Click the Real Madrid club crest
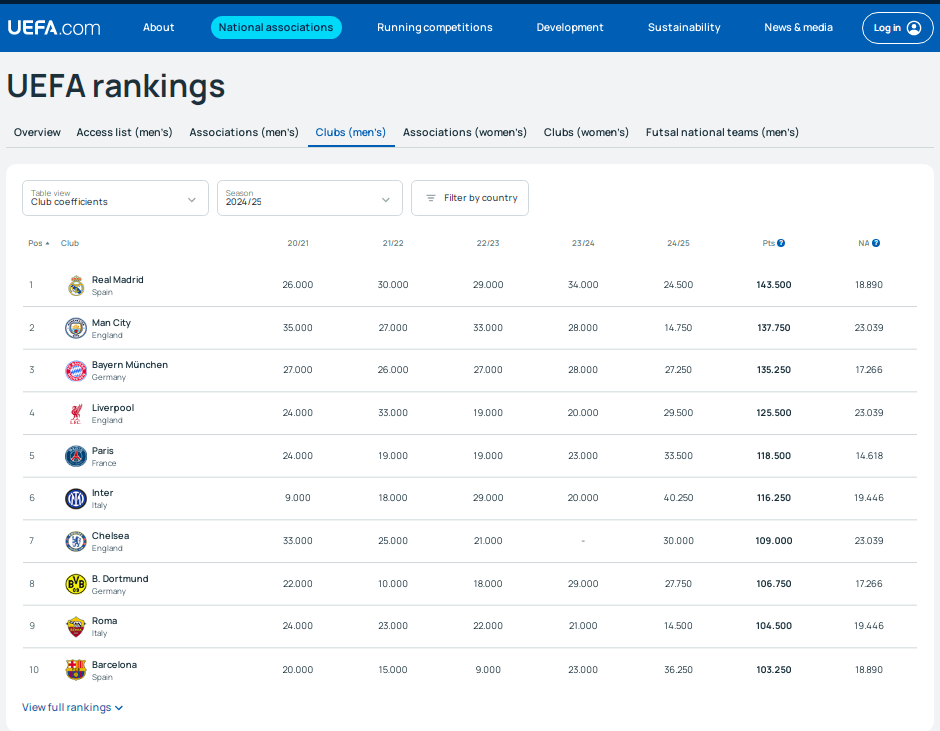 click(76, 285)
